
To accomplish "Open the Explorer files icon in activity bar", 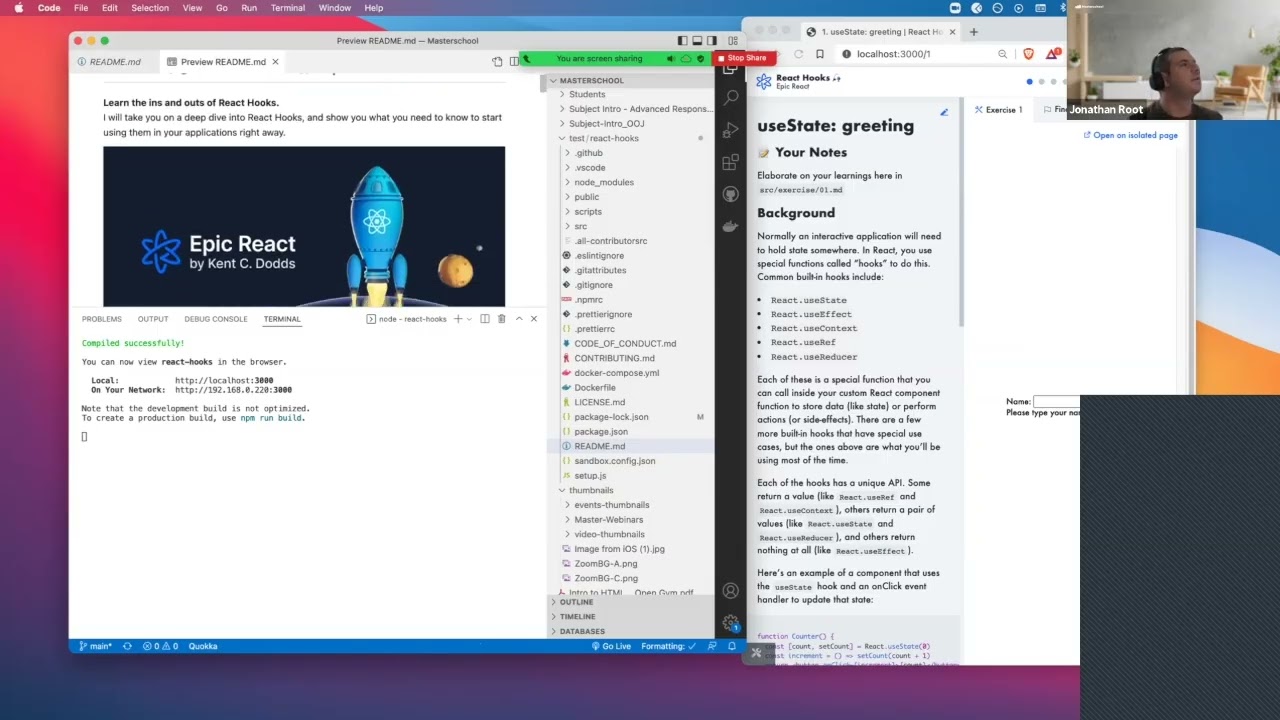I will coord(731,70).
